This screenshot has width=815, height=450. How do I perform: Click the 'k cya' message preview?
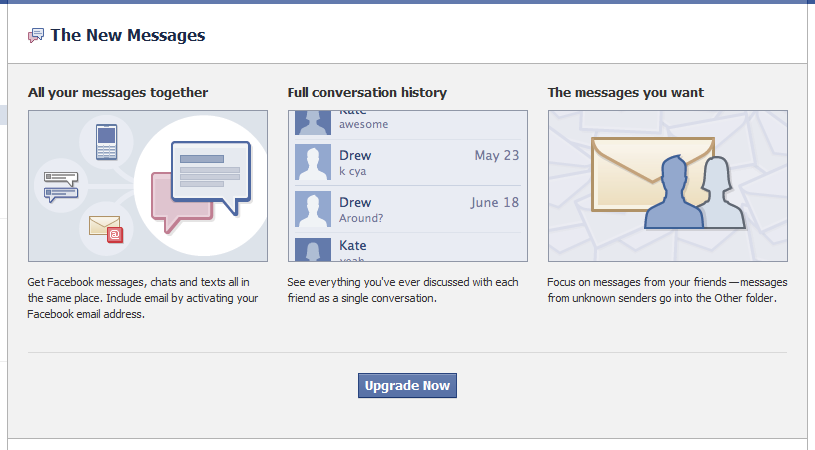coord(353,171)
